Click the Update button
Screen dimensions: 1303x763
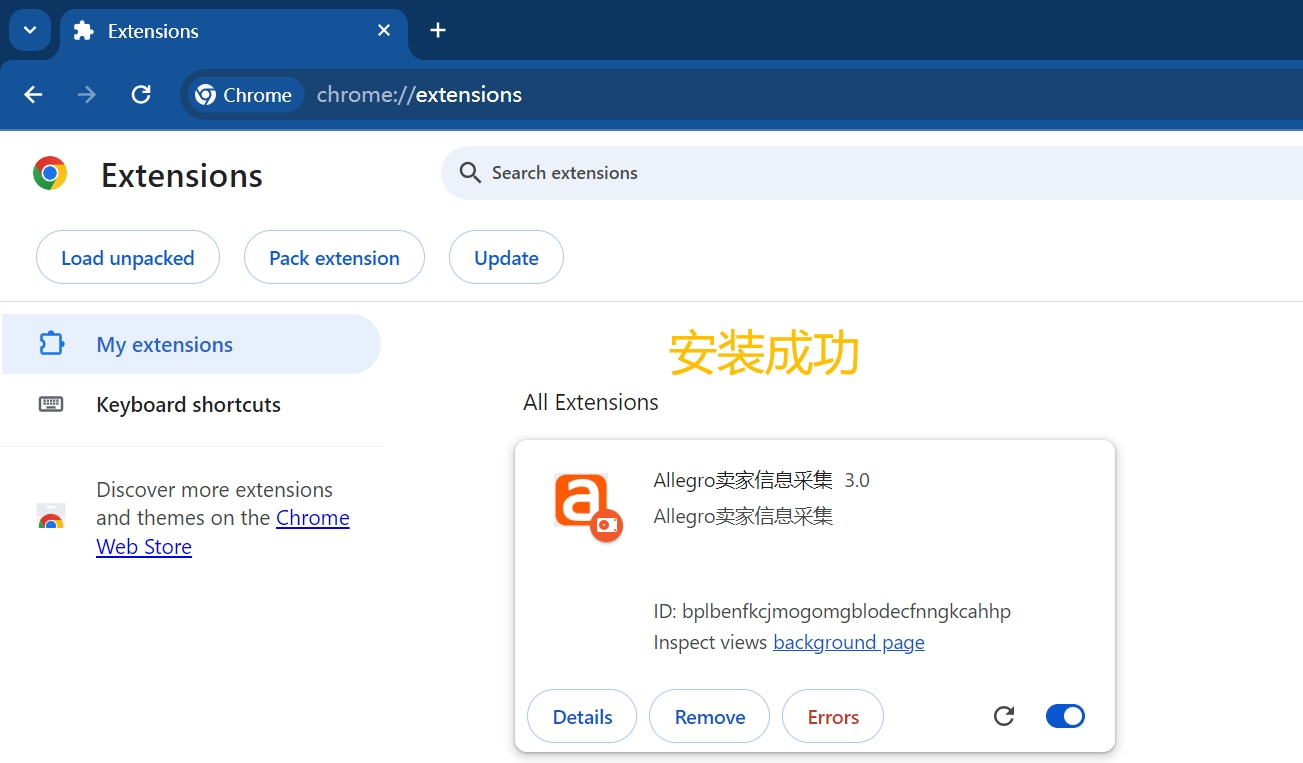click(x=506, y=258)
